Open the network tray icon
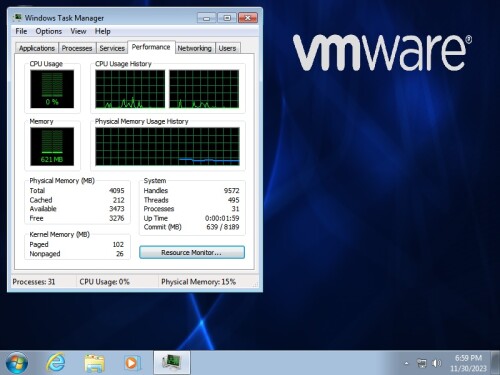Image resolution: width=500 pixels, height=375 pixels. (x=422, y=363)
